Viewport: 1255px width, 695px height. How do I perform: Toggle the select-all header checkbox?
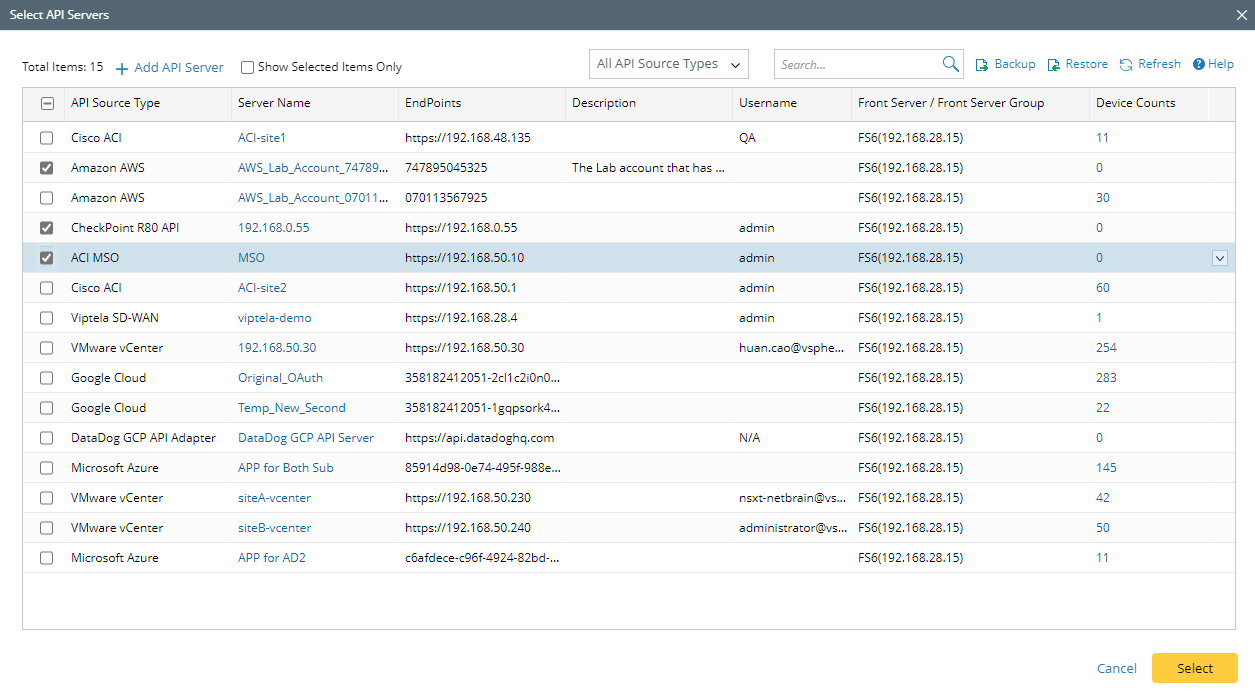(47, 103)
